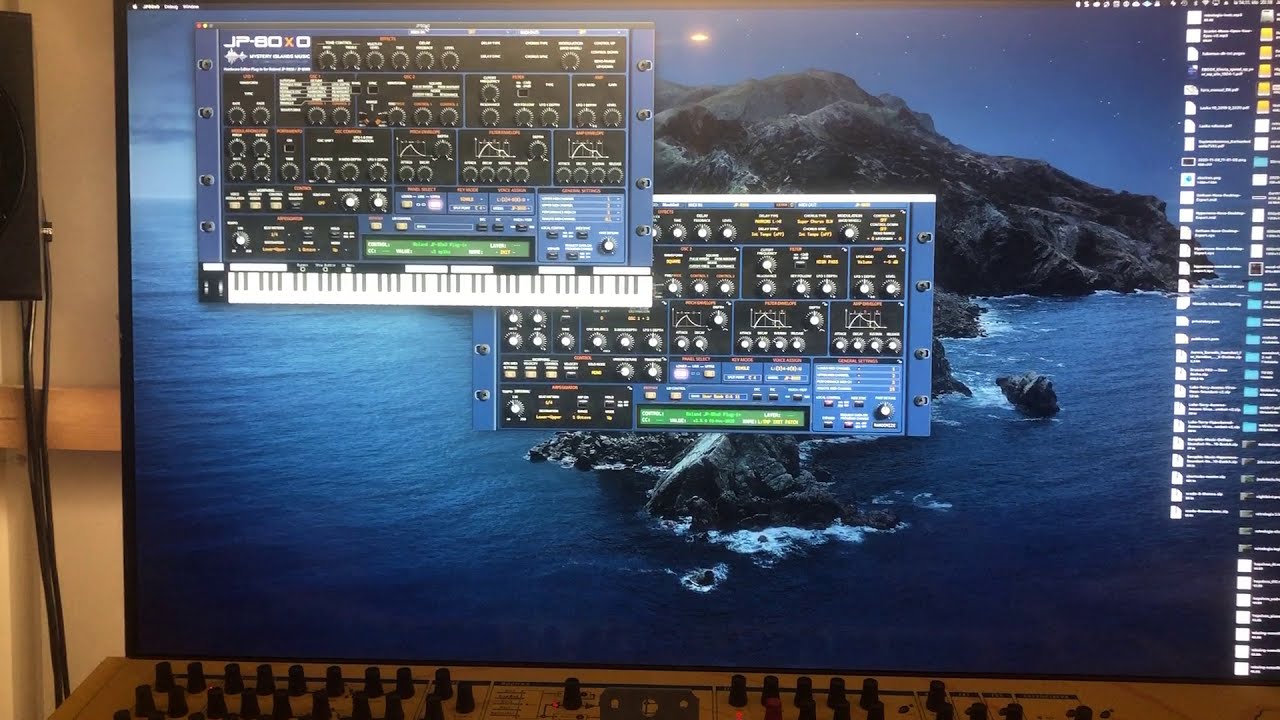Image resolution: width=1280 pixels, height=720 pixels.
Task: Click filter Resonance knob in front window
Action: tap(490, 117)
